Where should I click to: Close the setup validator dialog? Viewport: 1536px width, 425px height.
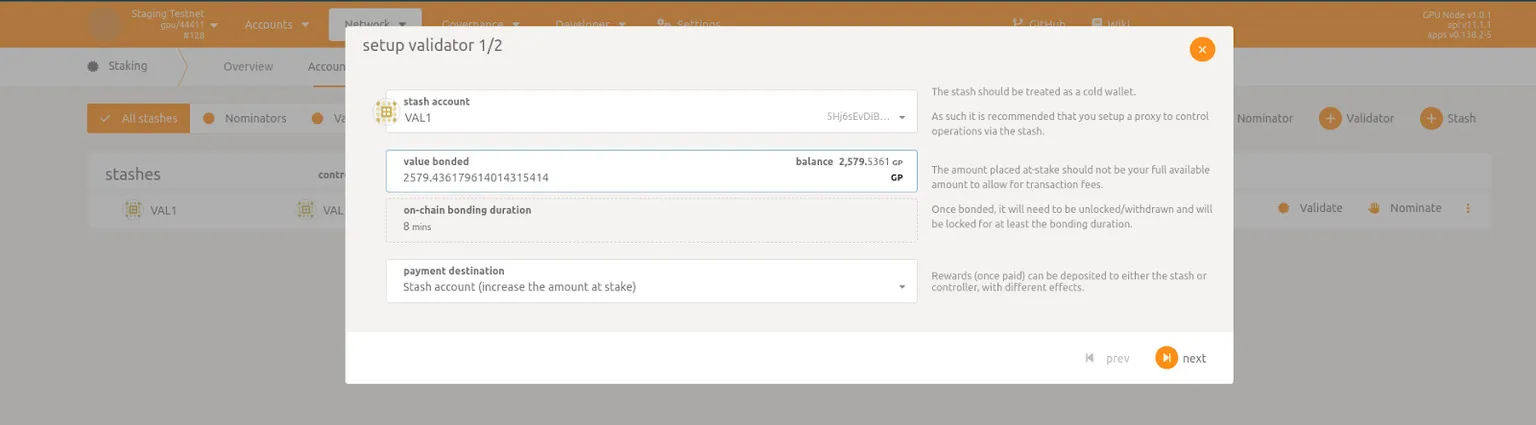[x=1202, y=49]
